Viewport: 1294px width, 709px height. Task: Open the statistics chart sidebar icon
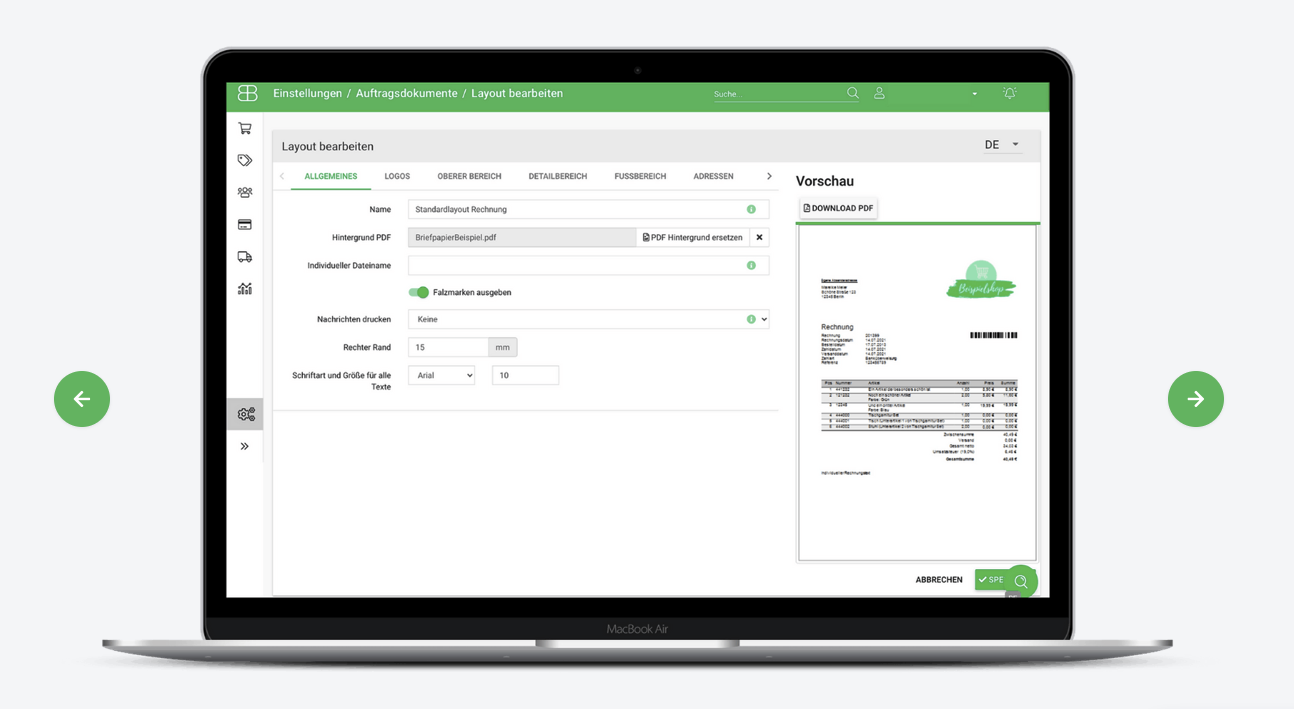tap(245, 289)
